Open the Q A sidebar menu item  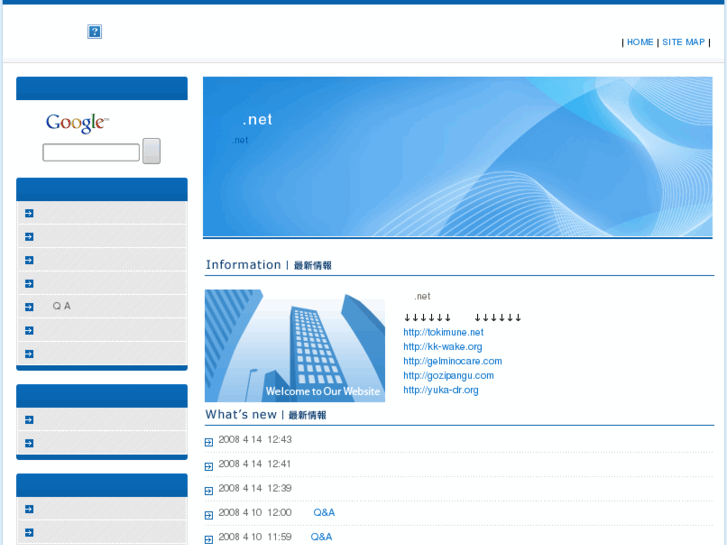102,307
